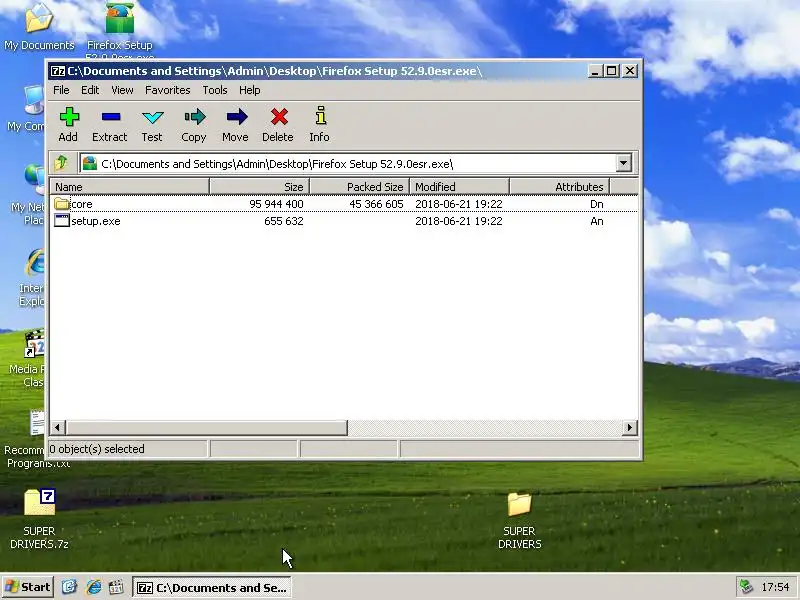Click the Move toolbar icon

coord(236,117)
